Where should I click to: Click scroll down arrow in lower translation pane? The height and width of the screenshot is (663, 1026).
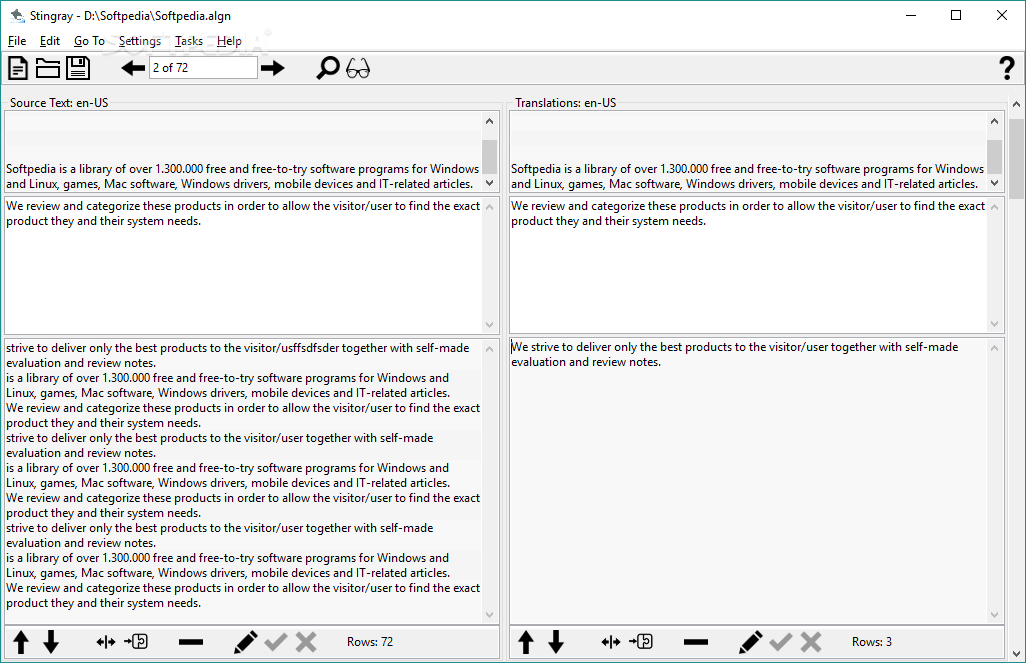995,615
